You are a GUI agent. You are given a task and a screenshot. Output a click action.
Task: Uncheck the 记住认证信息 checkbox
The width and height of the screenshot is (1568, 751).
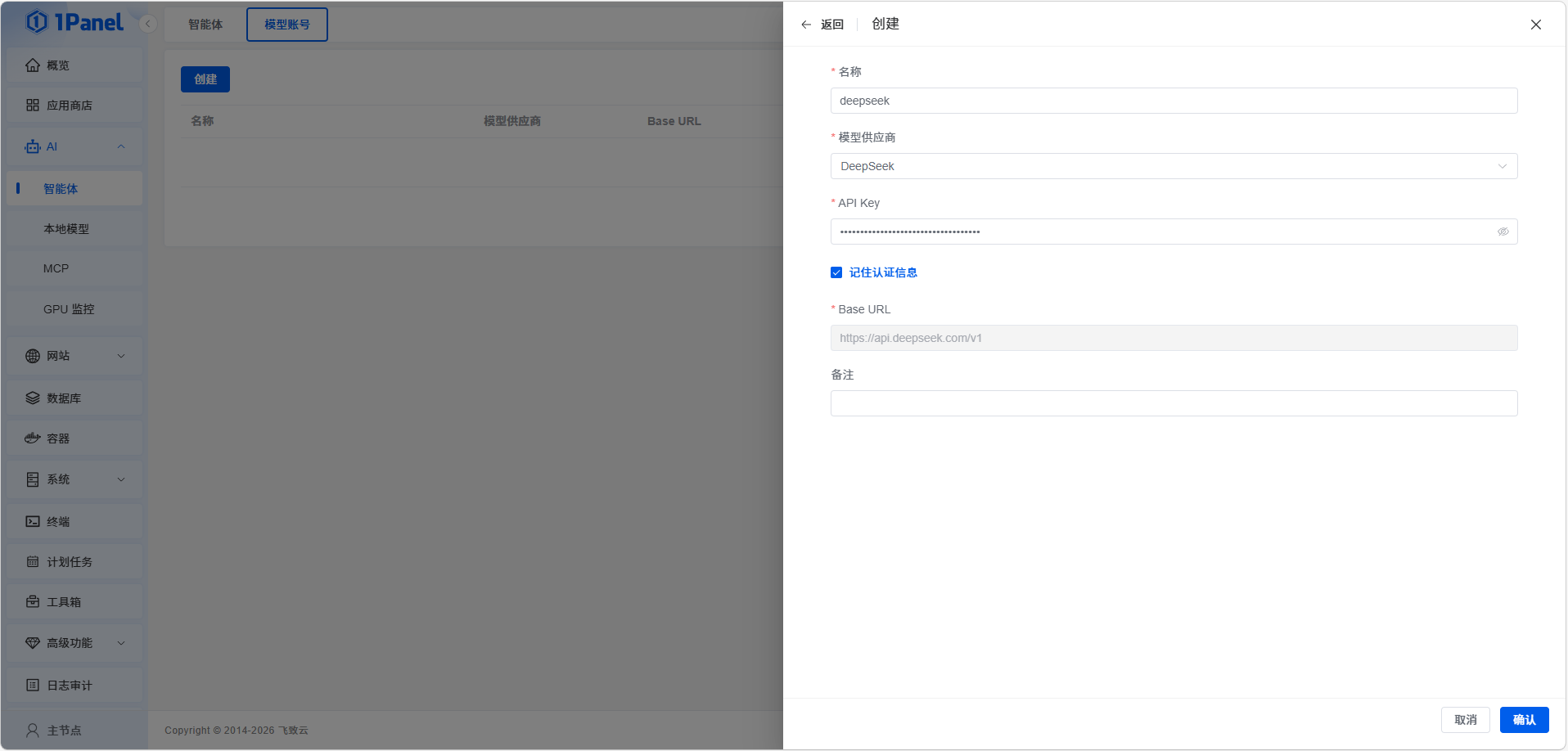(x=836, y=272)
